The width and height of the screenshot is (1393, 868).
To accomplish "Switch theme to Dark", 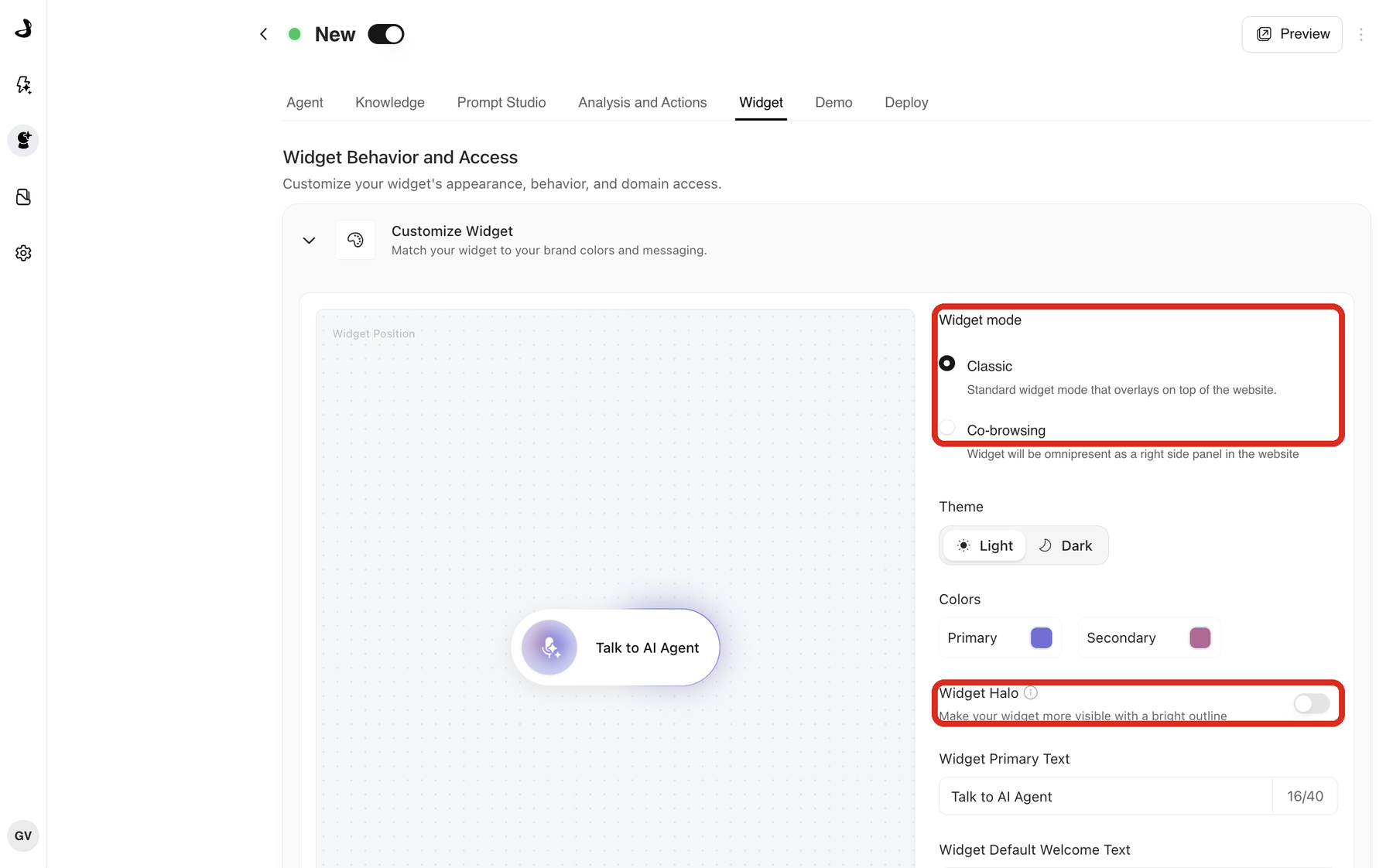I will coord(1066,545).
